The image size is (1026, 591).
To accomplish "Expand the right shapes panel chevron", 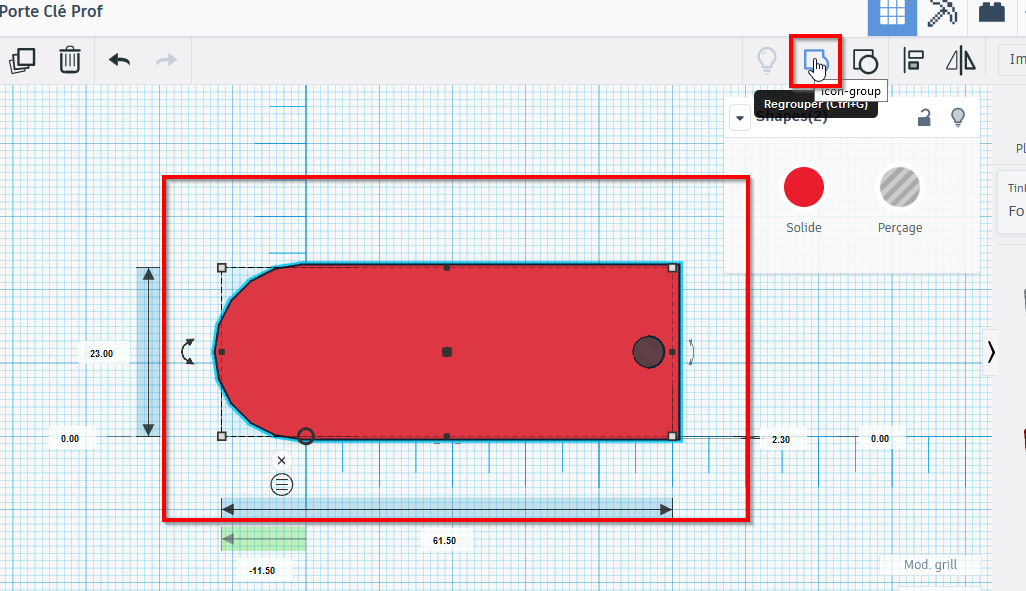I will 991,352.
